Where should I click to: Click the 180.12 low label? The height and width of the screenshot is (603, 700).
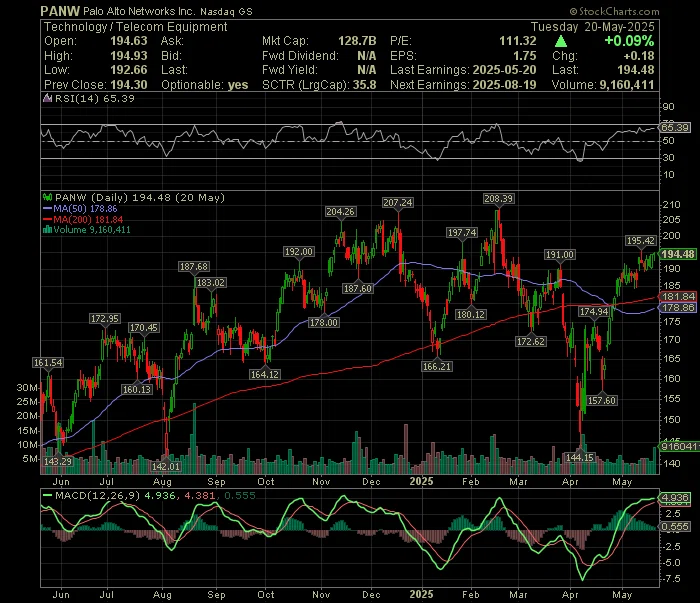pyautogui.click(x=471, y=315)
